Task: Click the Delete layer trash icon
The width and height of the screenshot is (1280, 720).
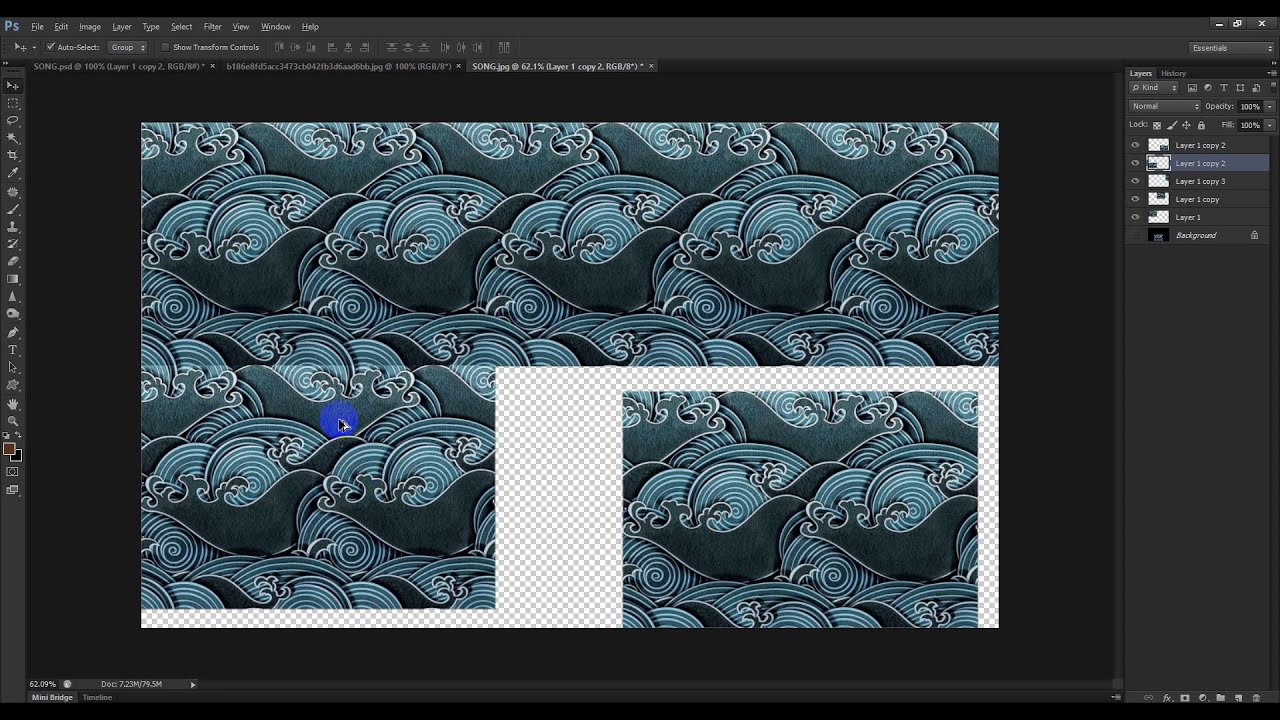Action: click(1256, 697)
